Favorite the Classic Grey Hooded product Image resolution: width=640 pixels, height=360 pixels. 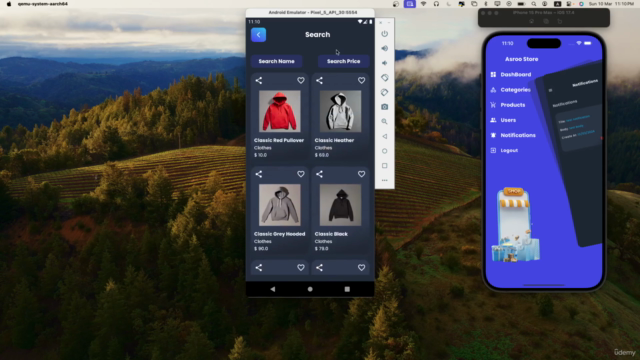[x=301, y=174]
